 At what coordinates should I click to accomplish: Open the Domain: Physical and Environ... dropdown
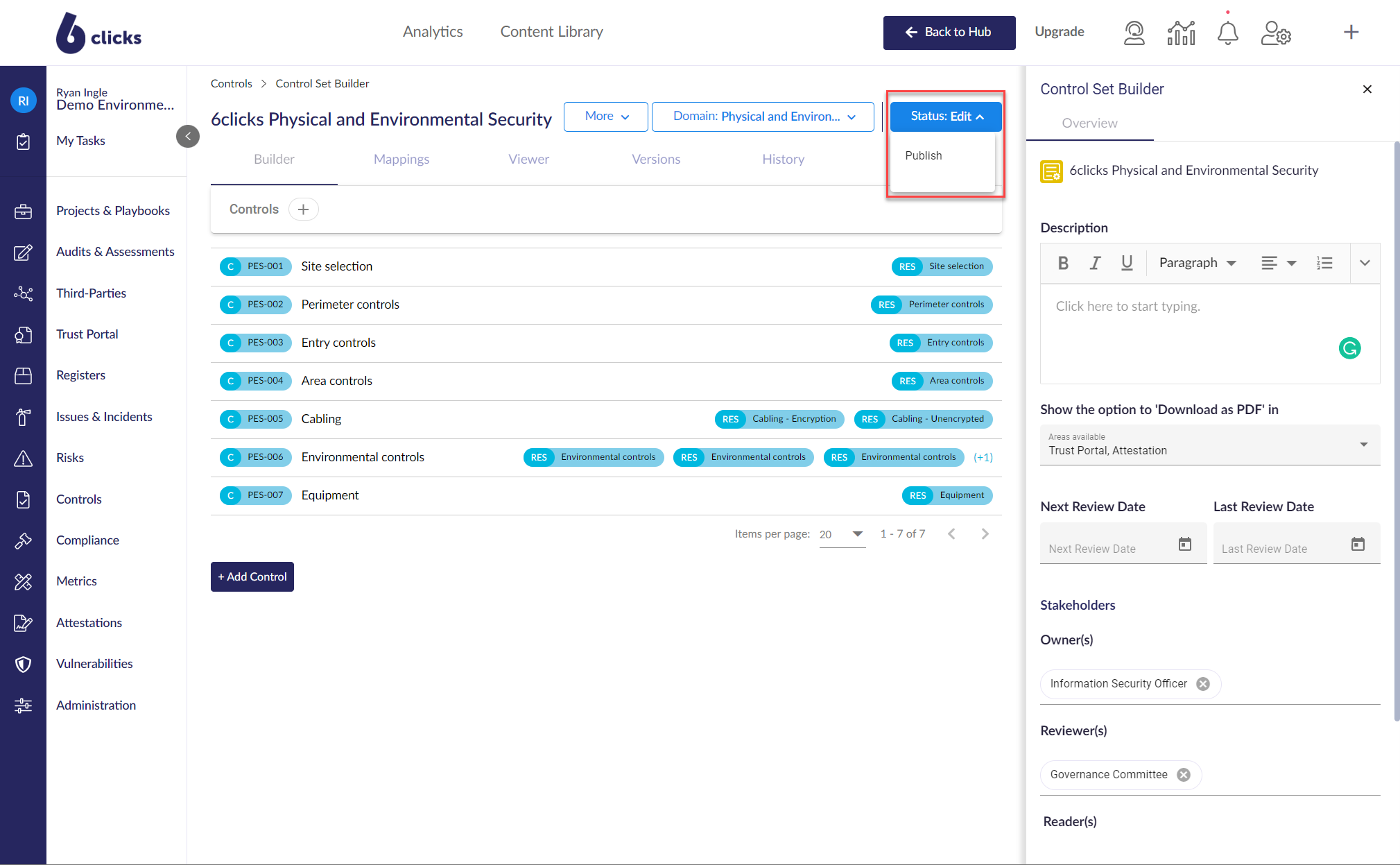pyautogui.click(x=763, y=117)
